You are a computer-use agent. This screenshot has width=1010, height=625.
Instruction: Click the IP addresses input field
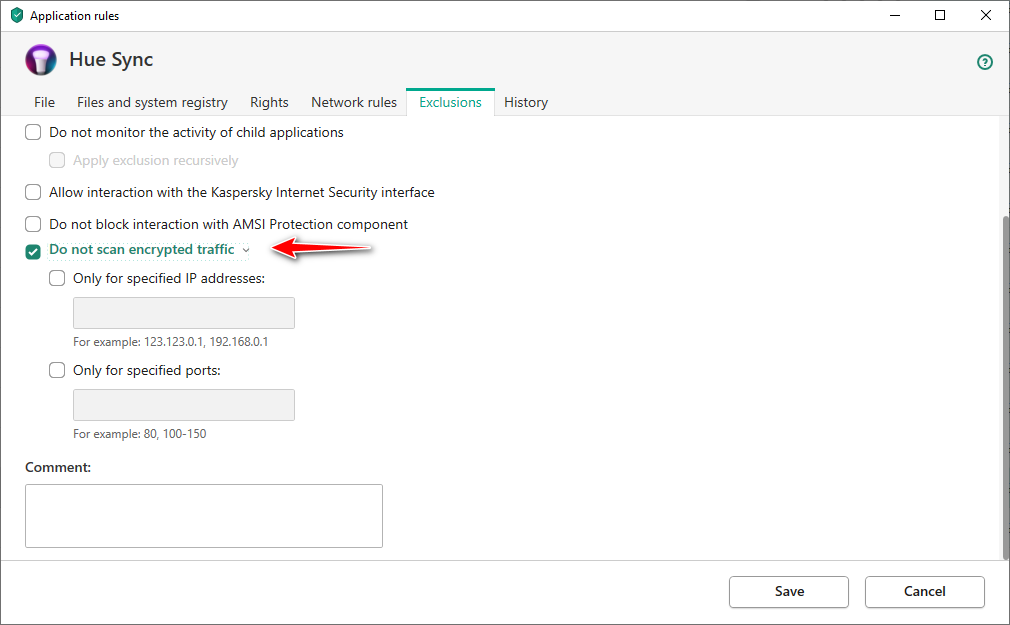(184, 313)
